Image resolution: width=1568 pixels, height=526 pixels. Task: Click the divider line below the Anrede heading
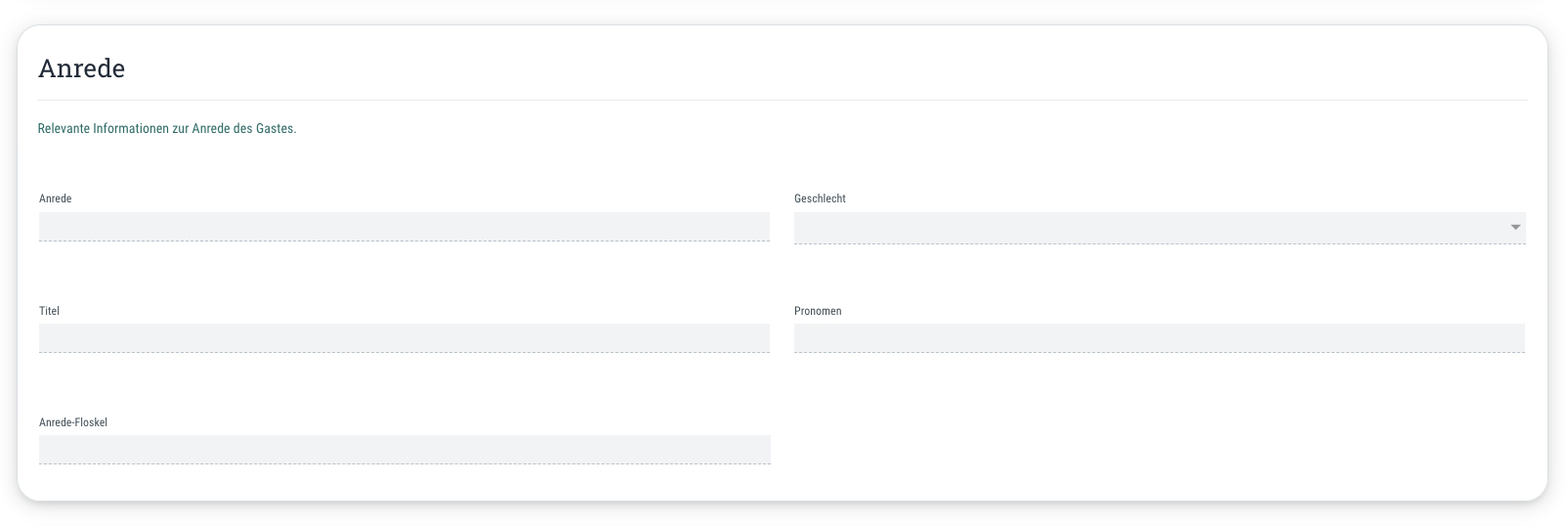click(x=783, y=100)
